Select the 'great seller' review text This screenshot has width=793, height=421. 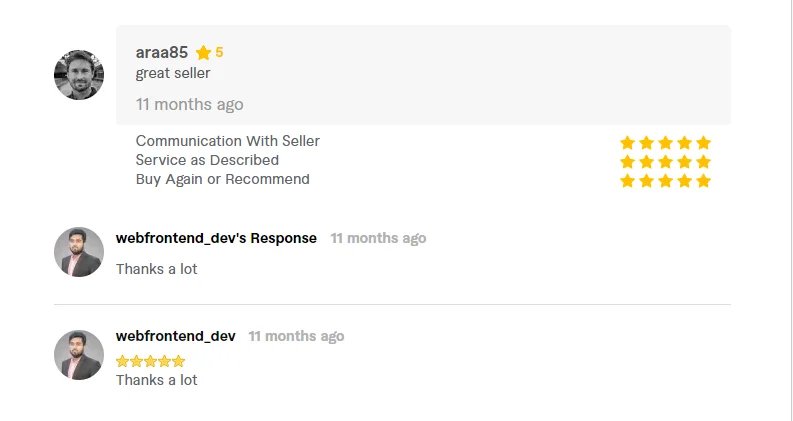click(x=172, y=73)
